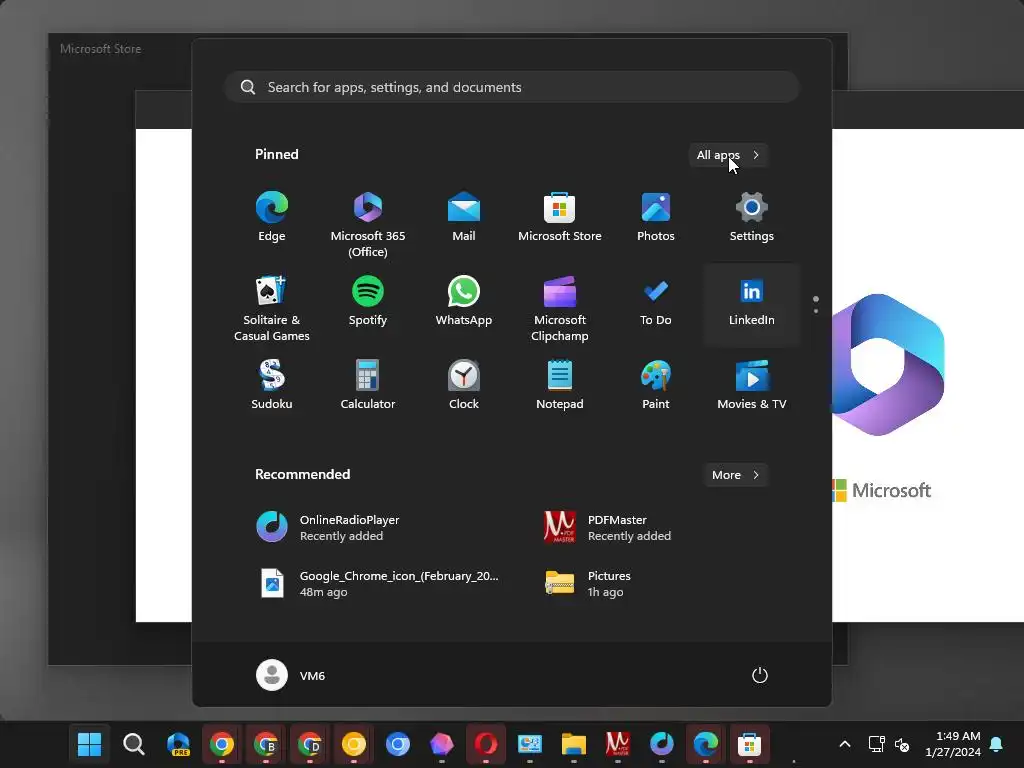Switch to Microsoft Edge taskbar icon
The image size is (1024, 768).
706,744
